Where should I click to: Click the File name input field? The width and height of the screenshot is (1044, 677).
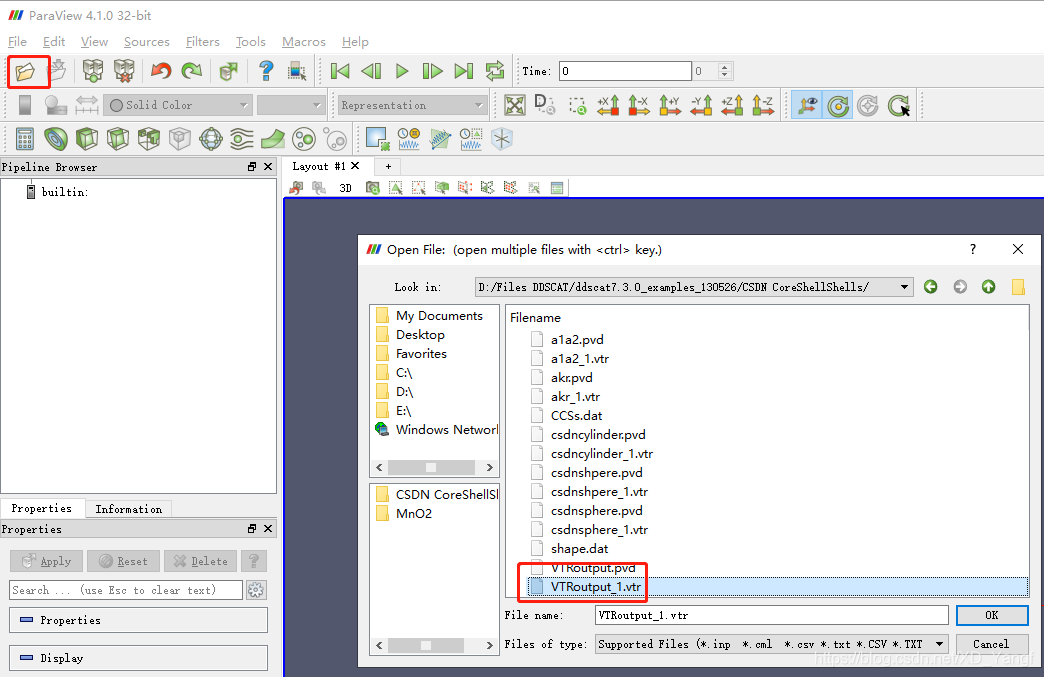[772, 615]
